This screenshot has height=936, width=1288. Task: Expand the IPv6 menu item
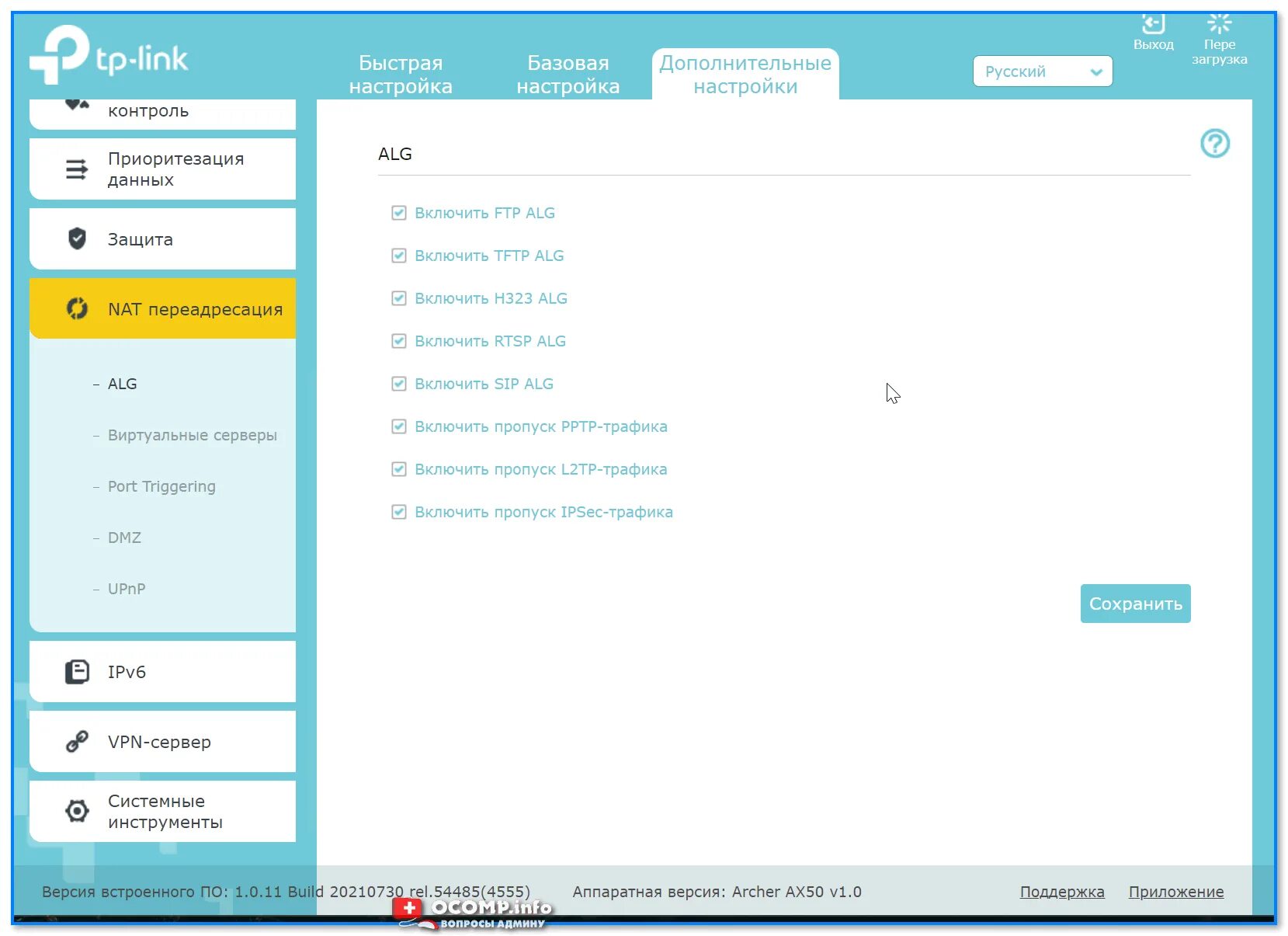pyautogui.click(x=162, y=671)
